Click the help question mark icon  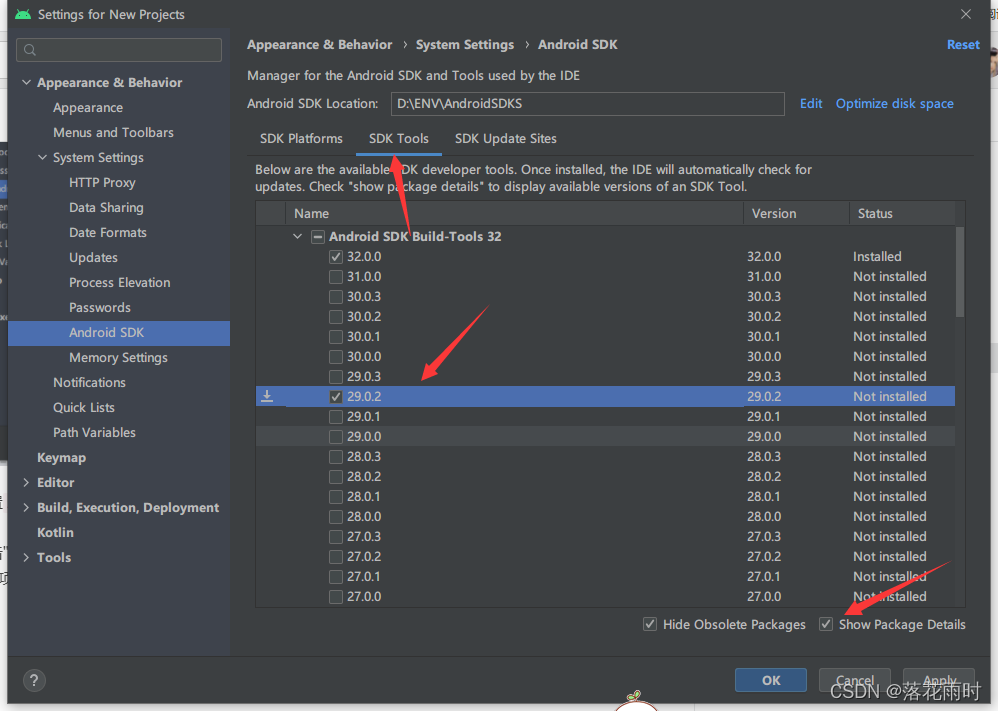click(34, 680)
